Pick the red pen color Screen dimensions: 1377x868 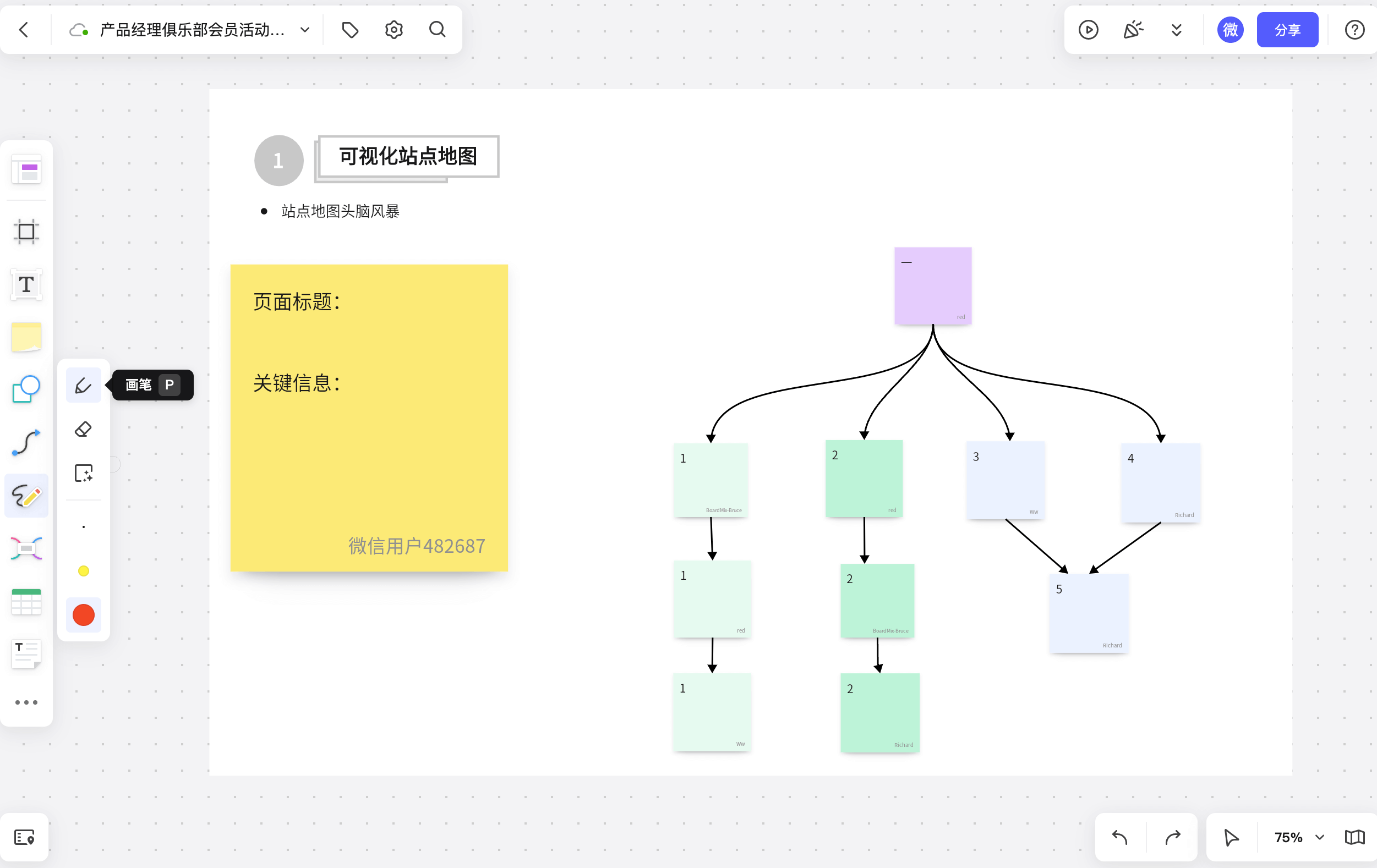[x=84, y=615]
